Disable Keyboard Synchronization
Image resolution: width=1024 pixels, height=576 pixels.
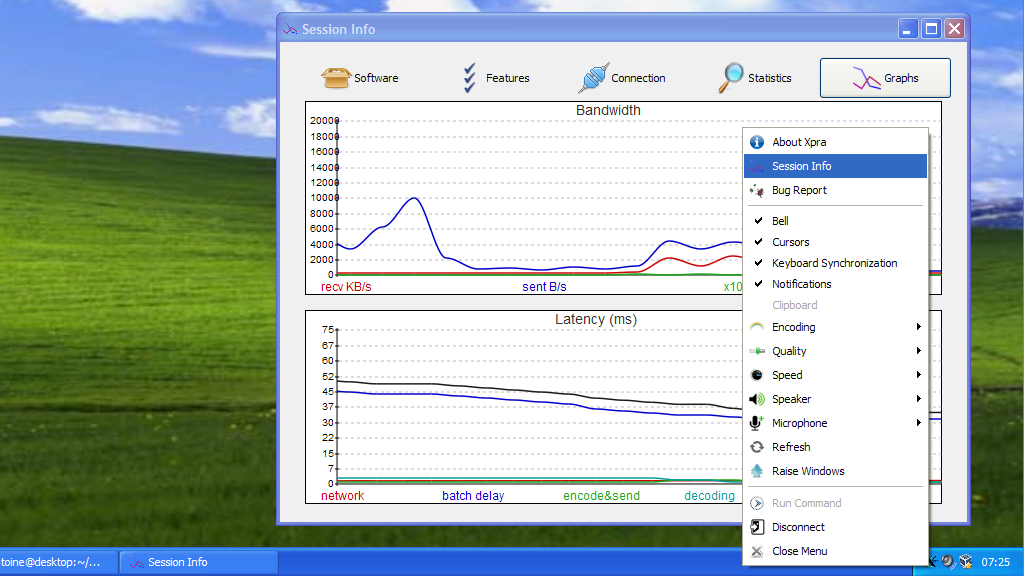[834, 263]
